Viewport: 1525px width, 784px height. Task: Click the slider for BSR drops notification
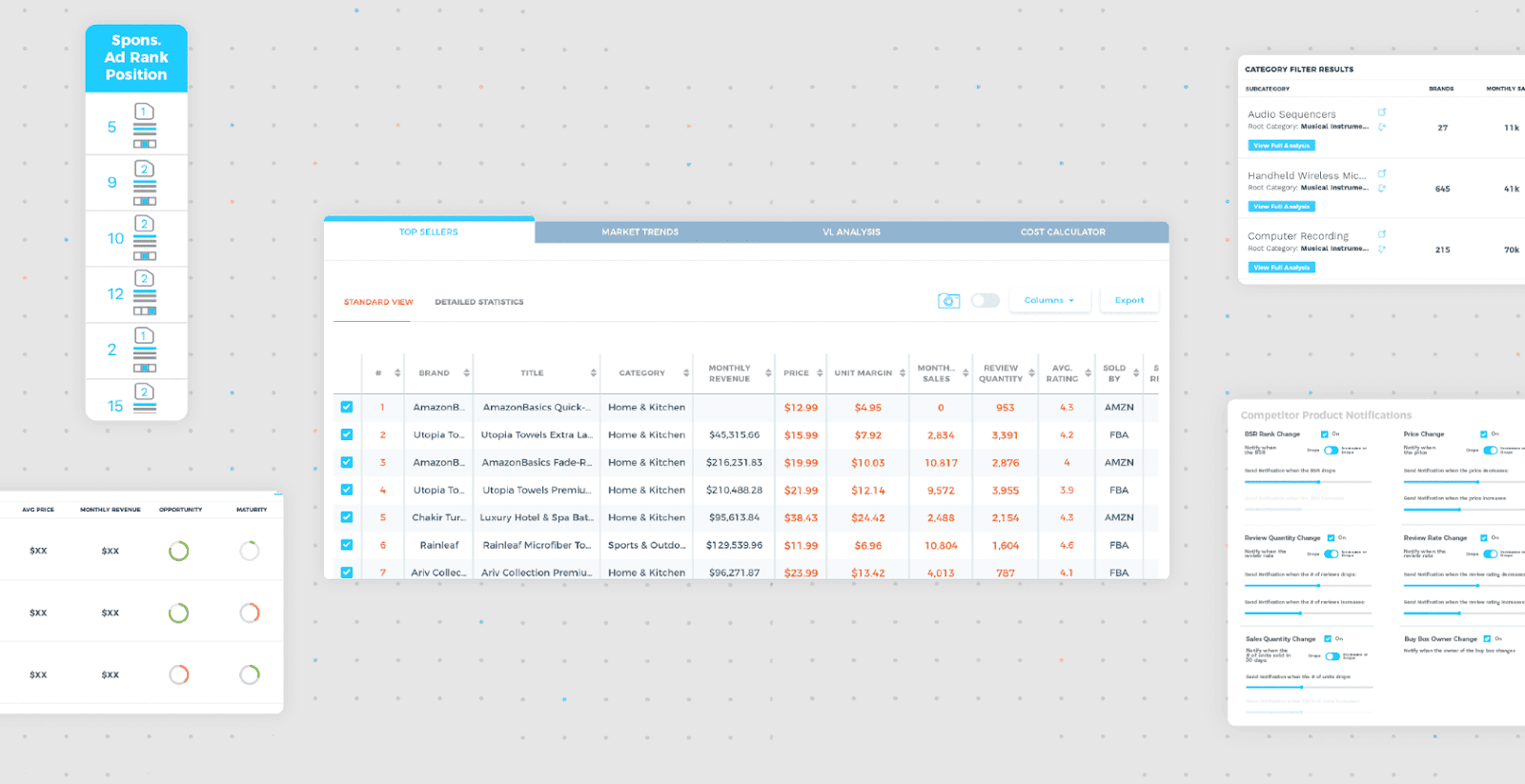point(1308,482)
